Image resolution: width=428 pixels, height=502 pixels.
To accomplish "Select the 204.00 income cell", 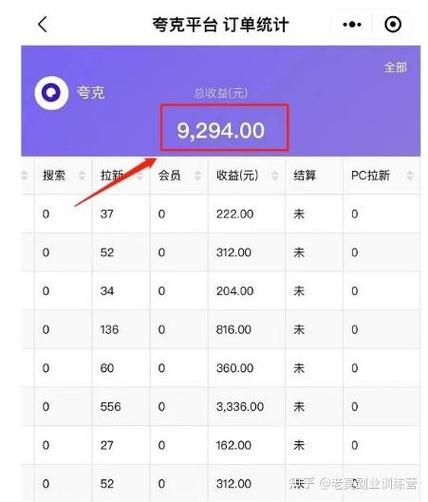I will (235, 291).
